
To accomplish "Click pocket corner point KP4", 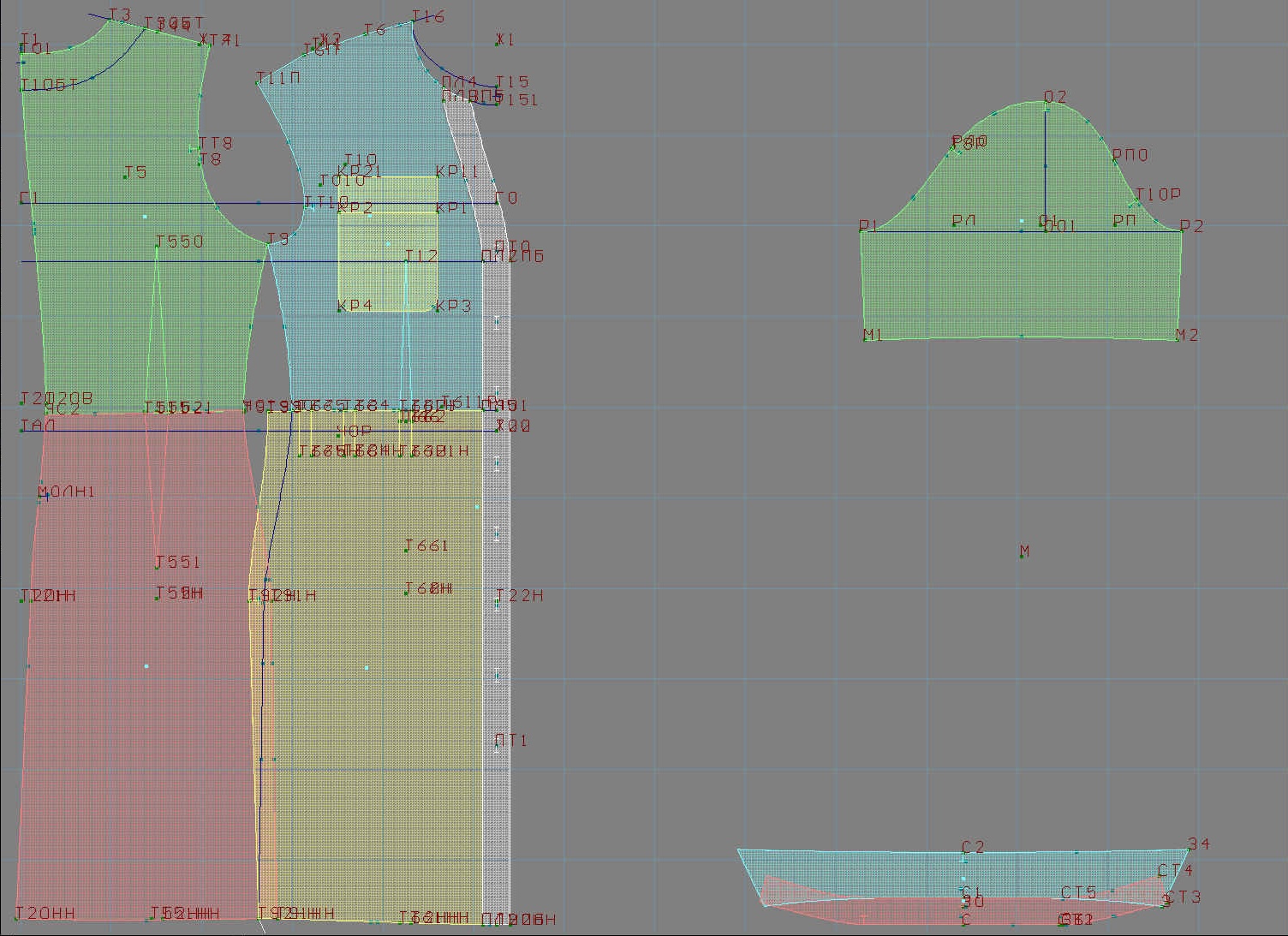I will [340, 309].
